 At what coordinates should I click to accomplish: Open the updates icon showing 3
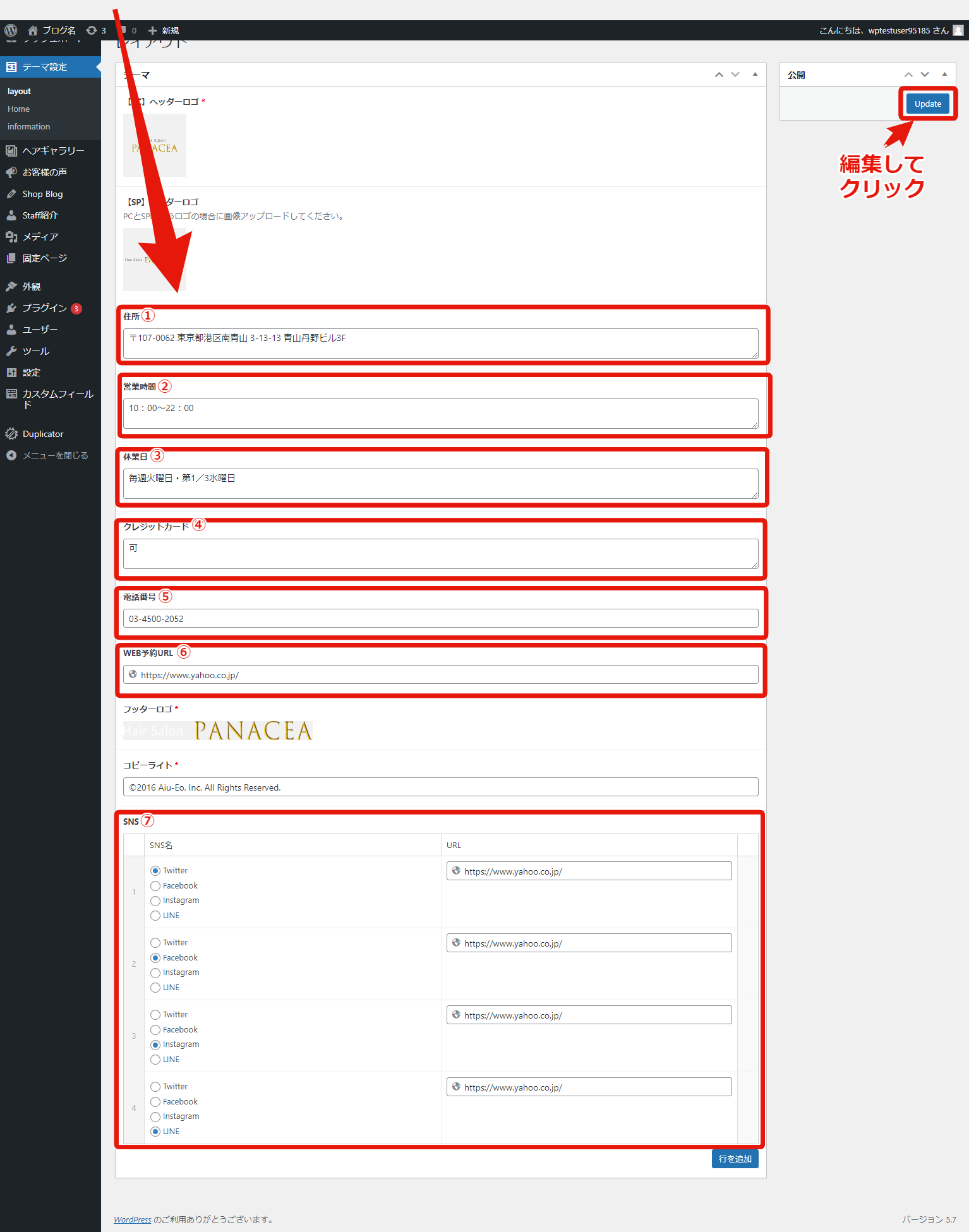pyautogui.click(x=95, y=30)
